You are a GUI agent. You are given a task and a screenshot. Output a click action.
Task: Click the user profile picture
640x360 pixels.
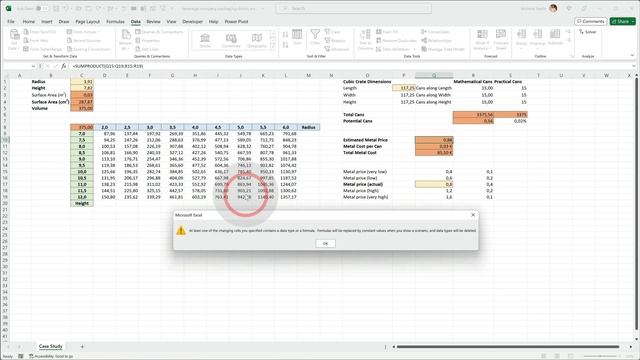[x=553, y=9]
